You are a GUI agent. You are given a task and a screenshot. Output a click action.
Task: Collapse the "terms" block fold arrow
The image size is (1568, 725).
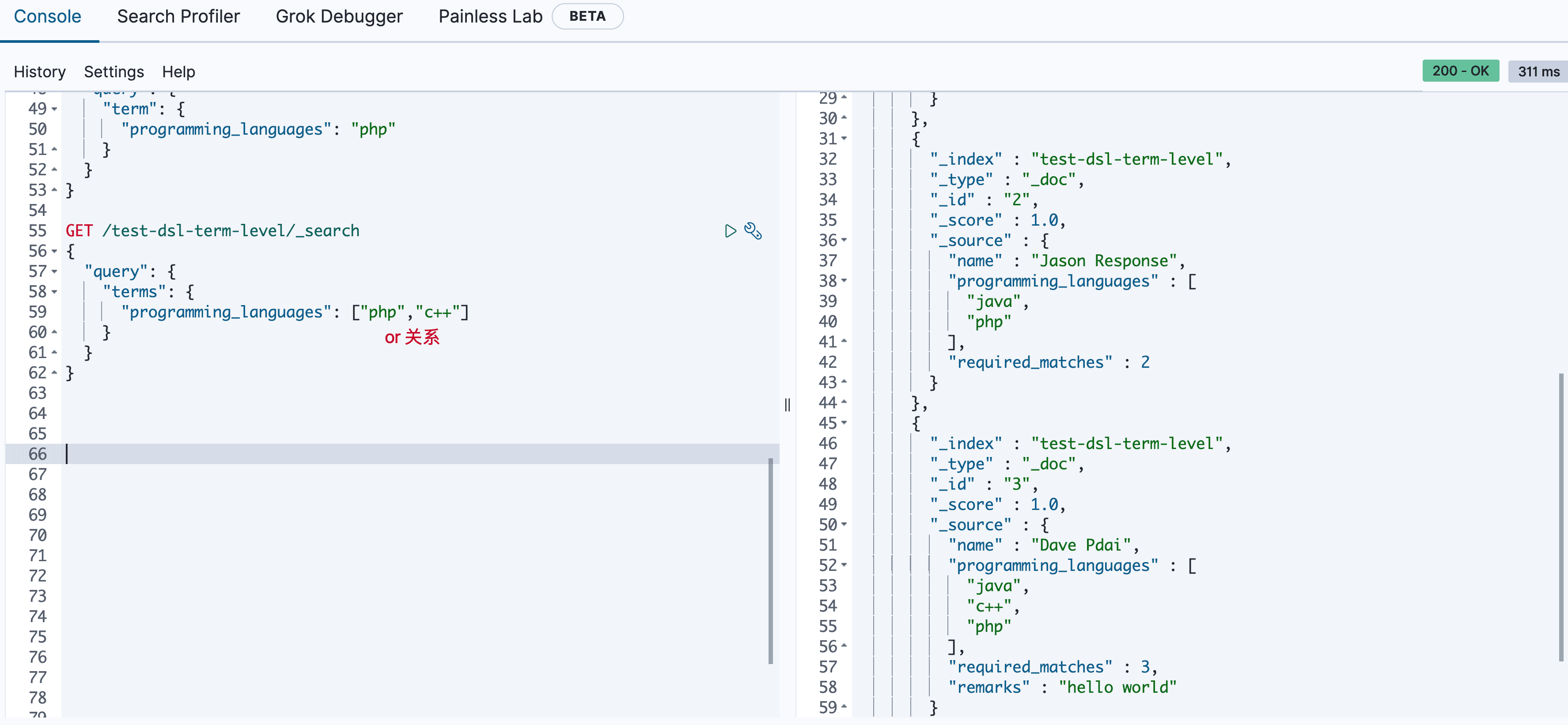pyautogui.click(x=55, y=292)
